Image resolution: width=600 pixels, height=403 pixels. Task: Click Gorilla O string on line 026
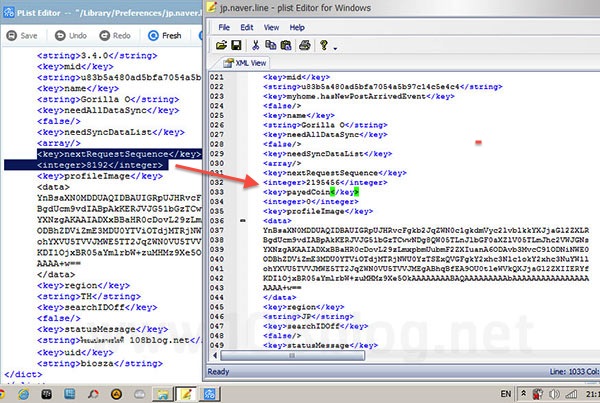point(325,125)
